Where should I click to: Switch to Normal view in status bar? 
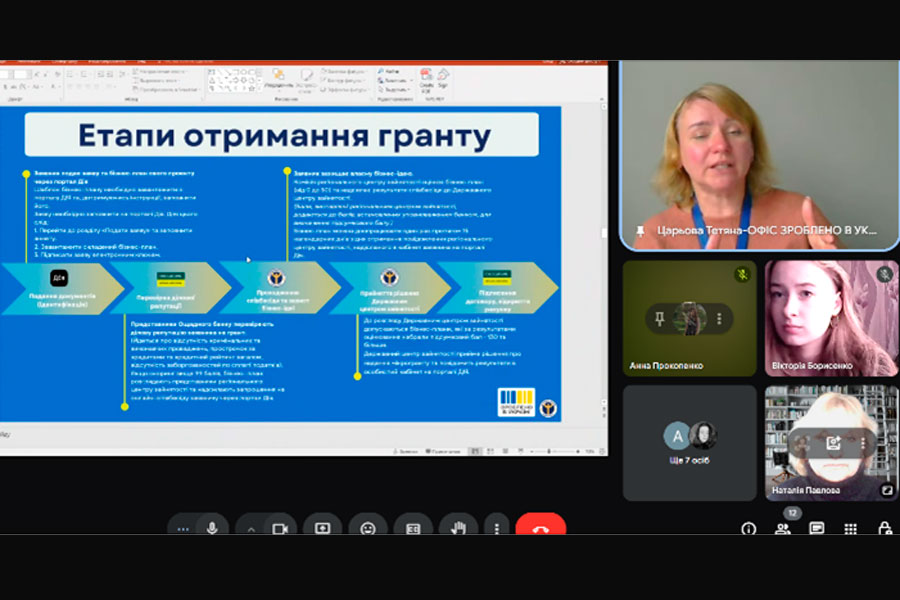(x=475, y=452)
